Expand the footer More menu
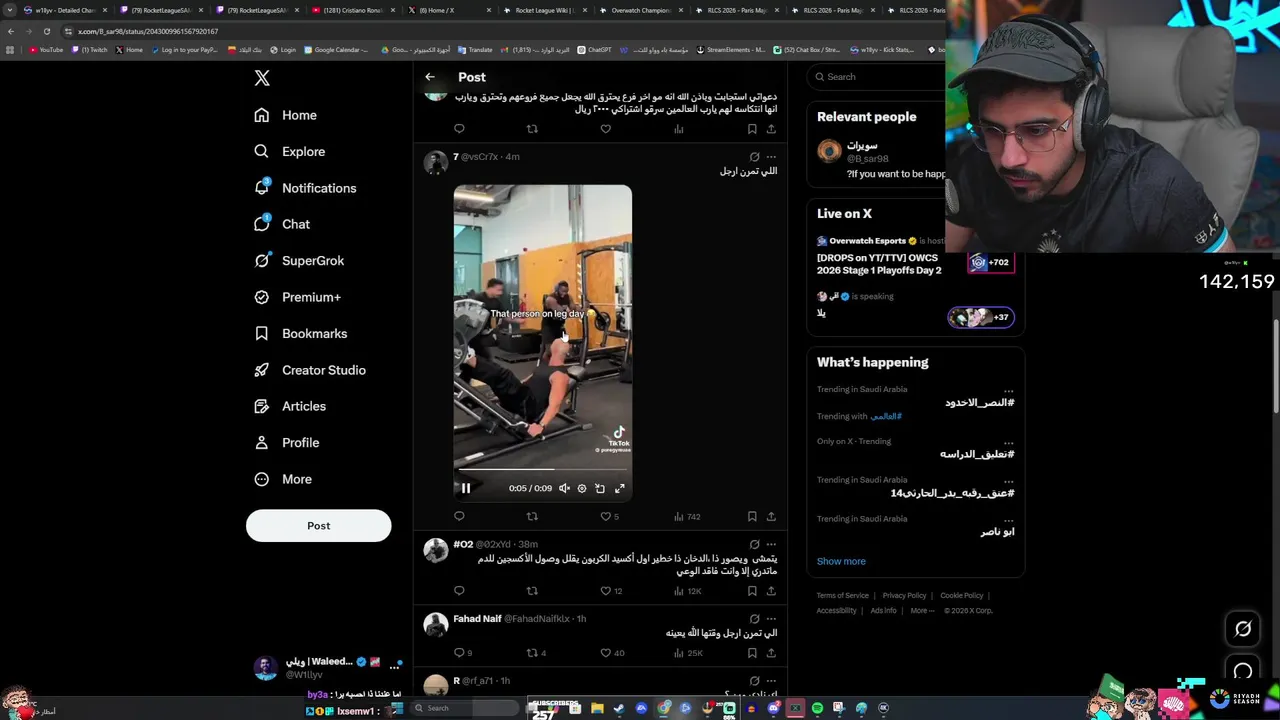 click(922, 611)
